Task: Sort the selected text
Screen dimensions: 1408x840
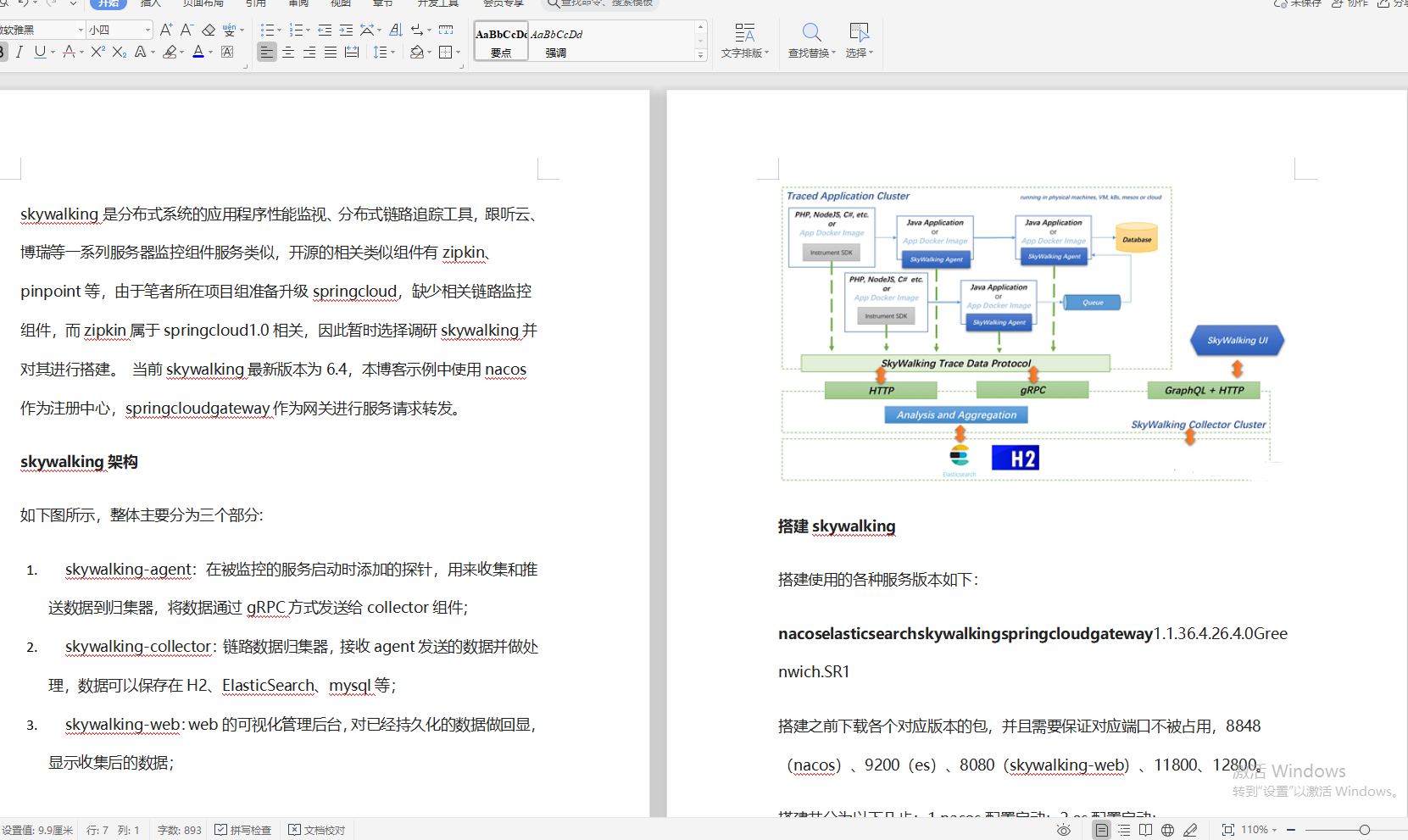Action: coord(396,30)
